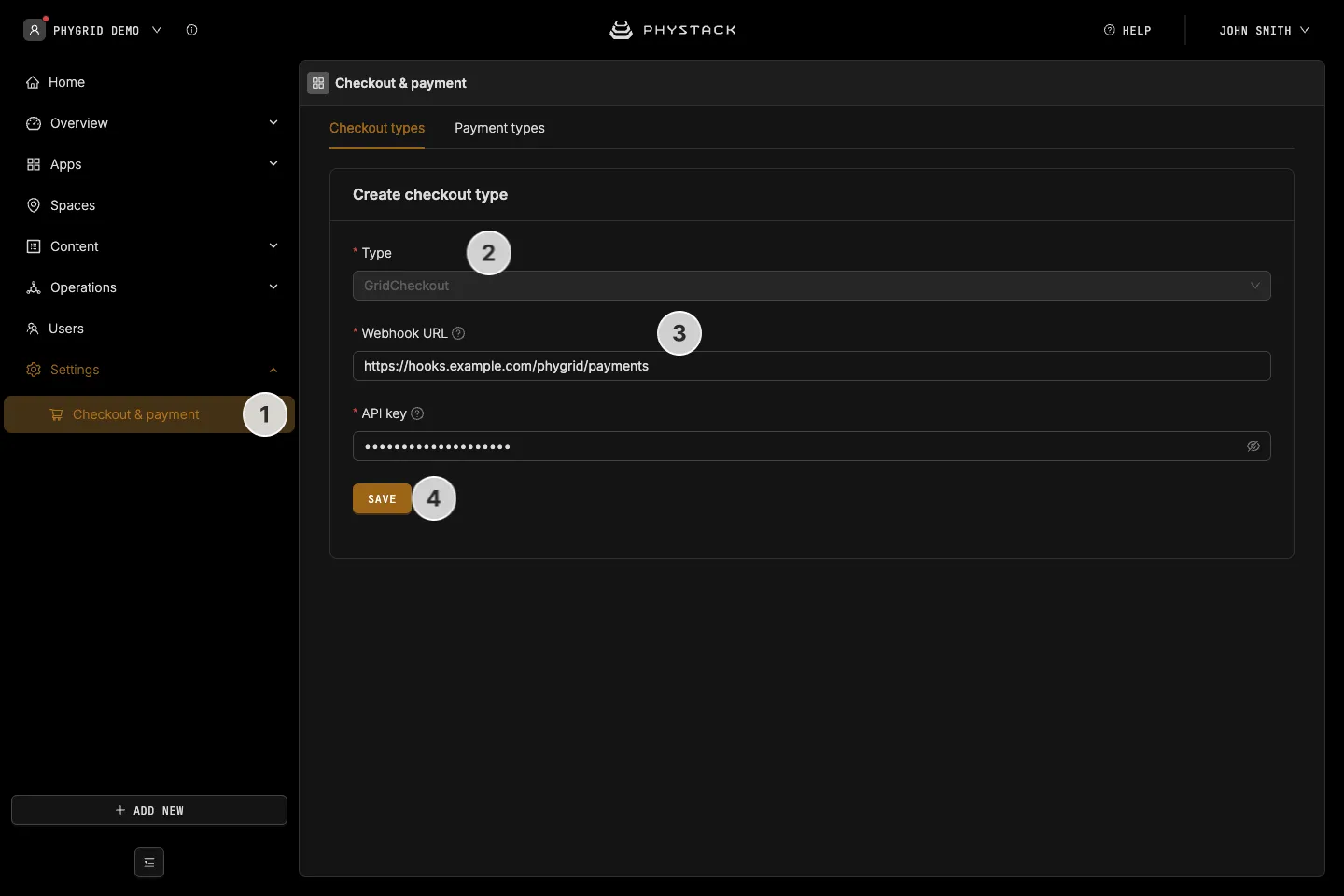This screenshot has height=896, width=1344.
Task: Collapse sidebar using bottom menu icon
Action: (149, 862)
